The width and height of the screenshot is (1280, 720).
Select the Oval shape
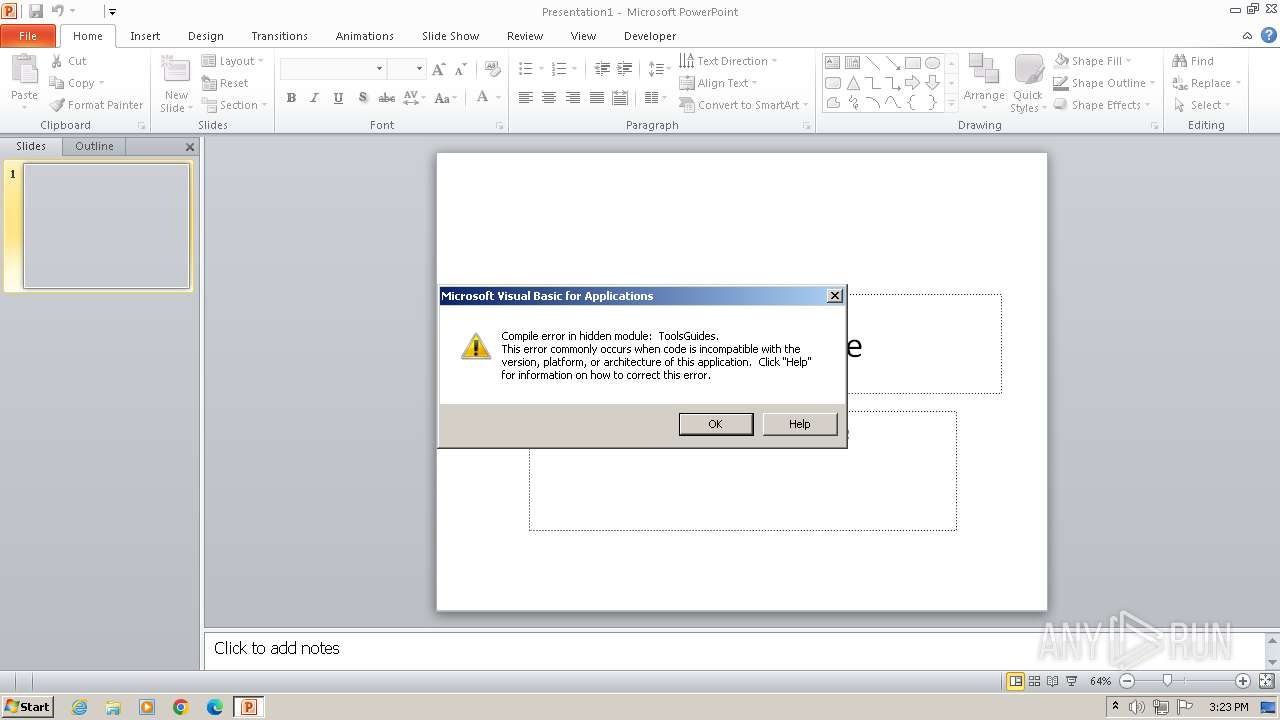932,62
